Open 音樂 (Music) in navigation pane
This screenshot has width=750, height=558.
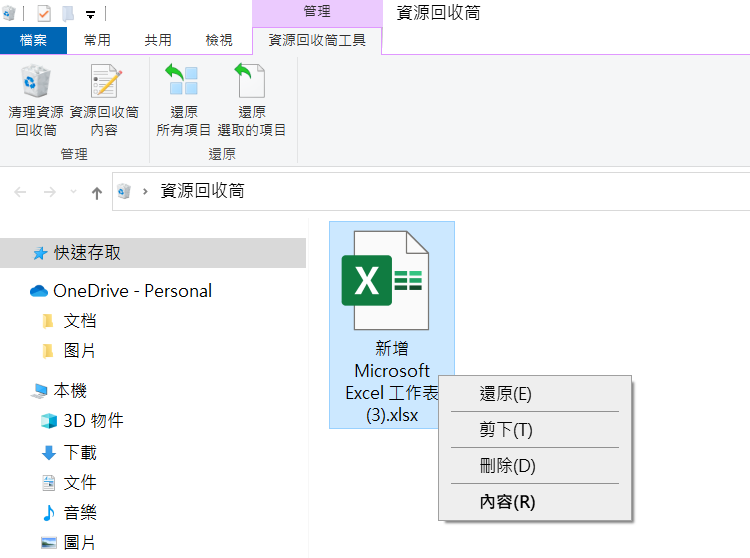[x=80, y=513]
